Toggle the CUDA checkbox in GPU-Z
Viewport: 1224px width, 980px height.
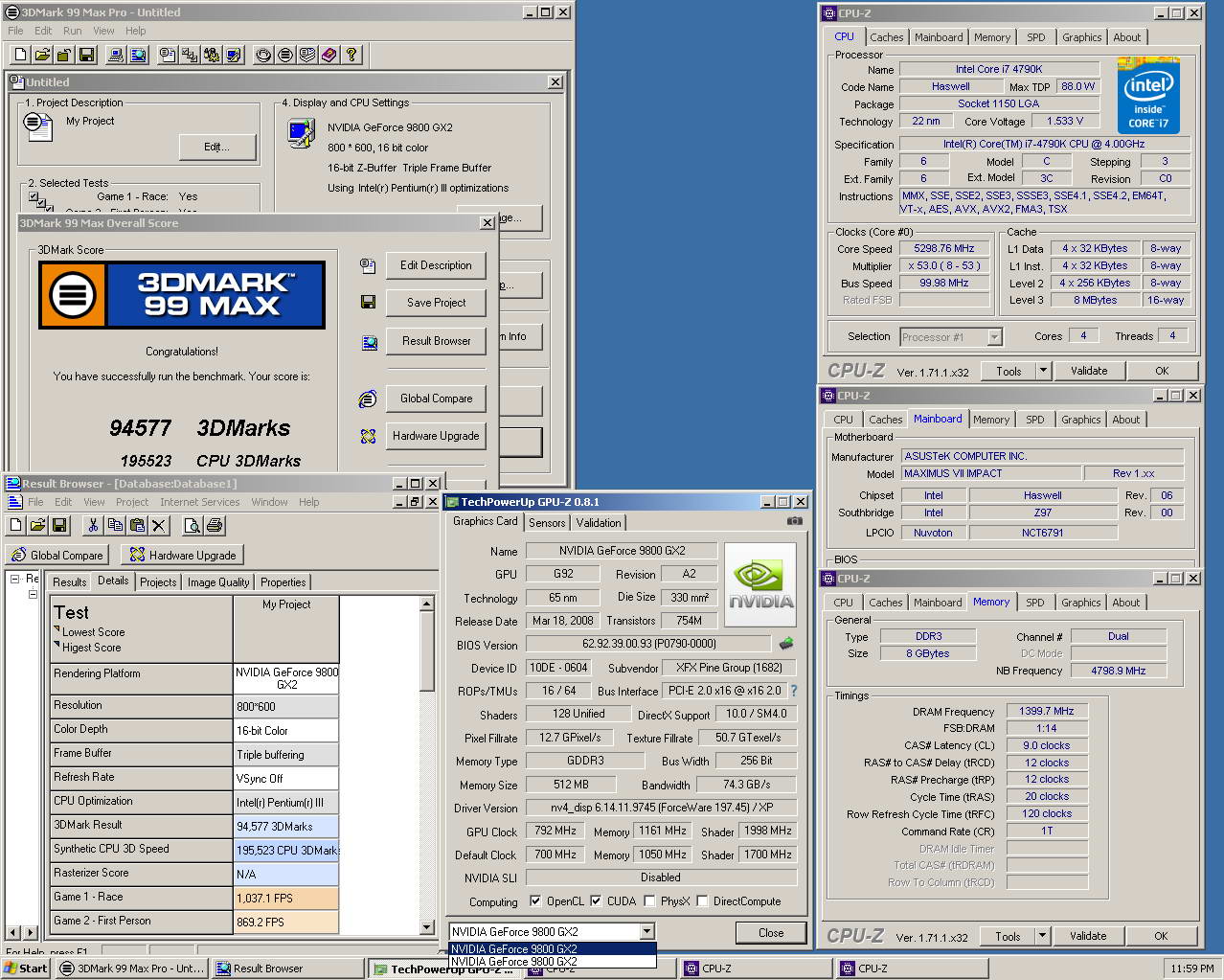point(596,901)
